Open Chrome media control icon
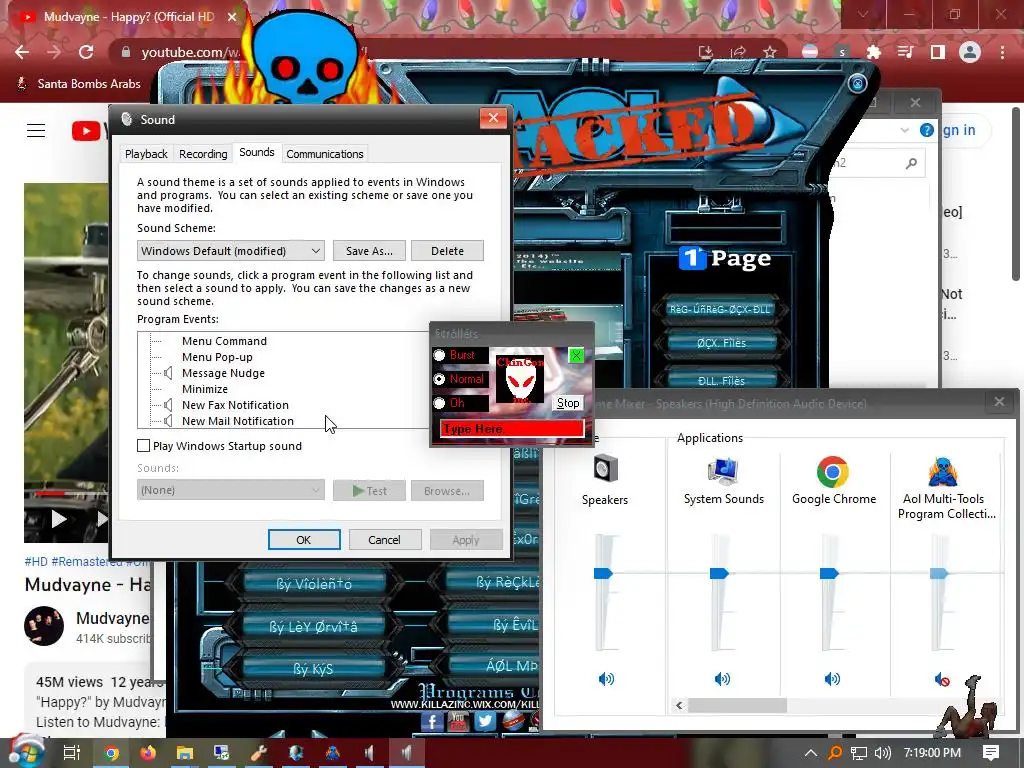1024x768 pixels. [905, 52]
